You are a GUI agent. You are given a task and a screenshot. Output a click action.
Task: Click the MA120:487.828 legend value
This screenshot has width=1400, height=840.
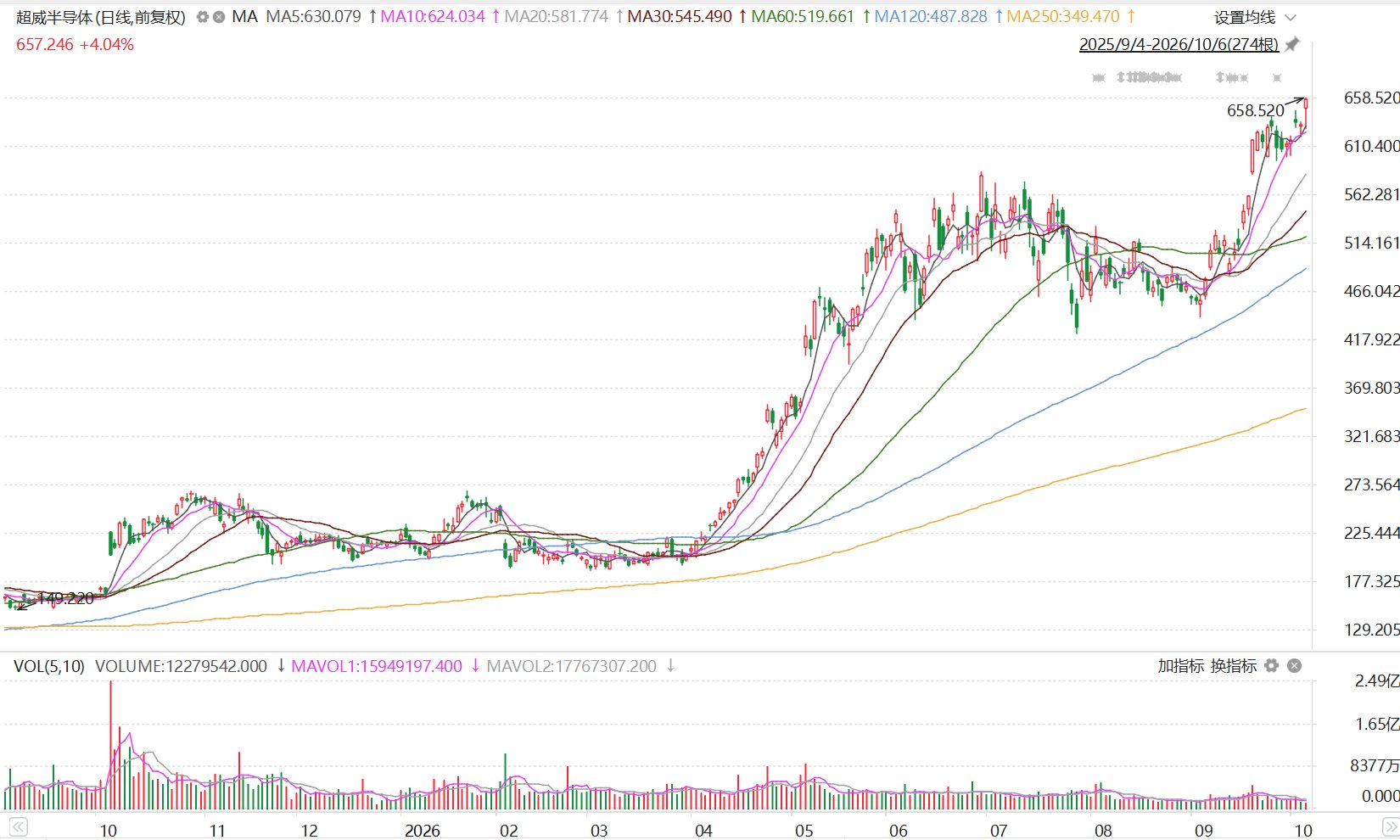[931, 17]
